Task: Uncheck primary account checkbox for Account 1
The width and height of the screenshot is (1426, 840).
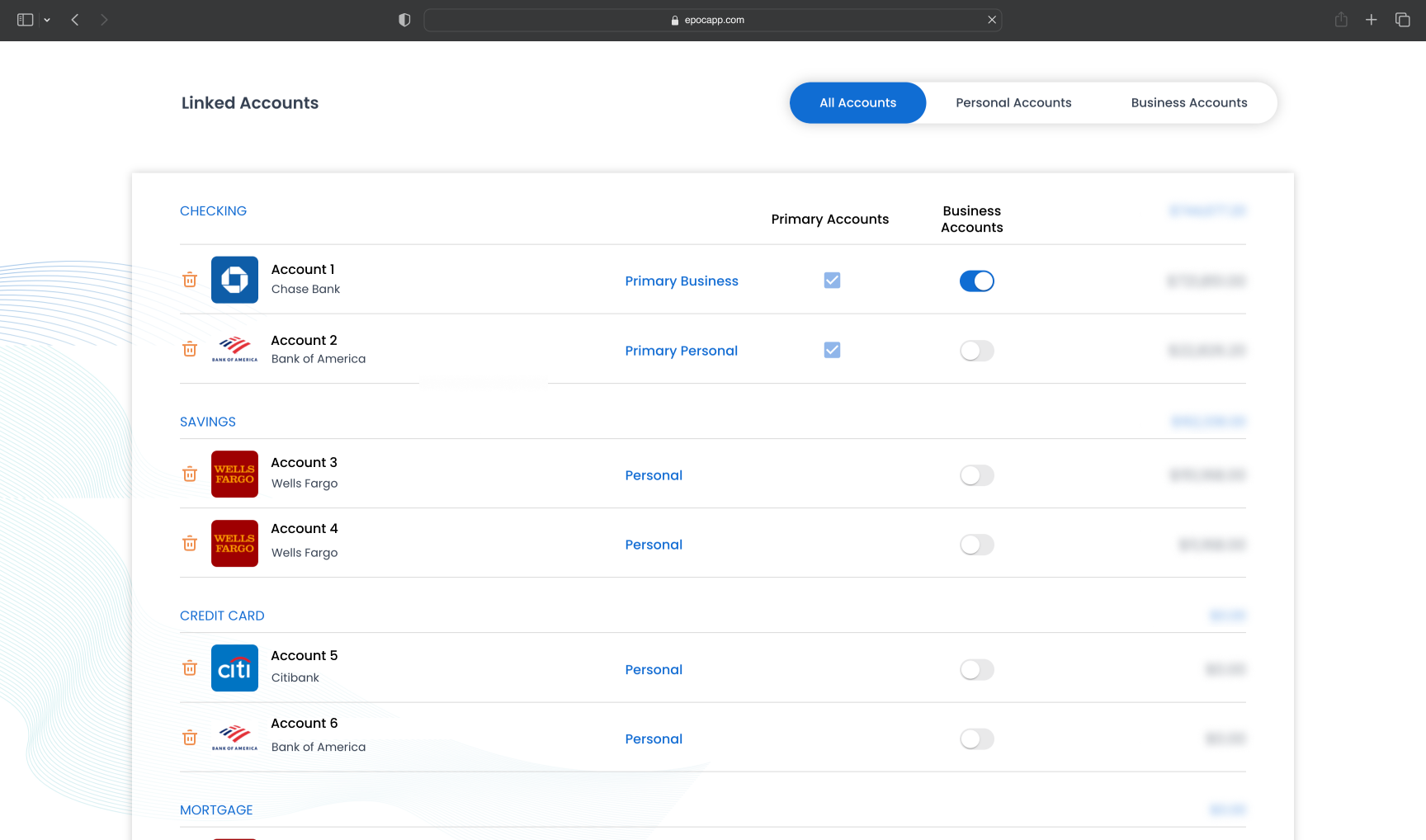Action: pyautogui.click(x=832, y=281)
